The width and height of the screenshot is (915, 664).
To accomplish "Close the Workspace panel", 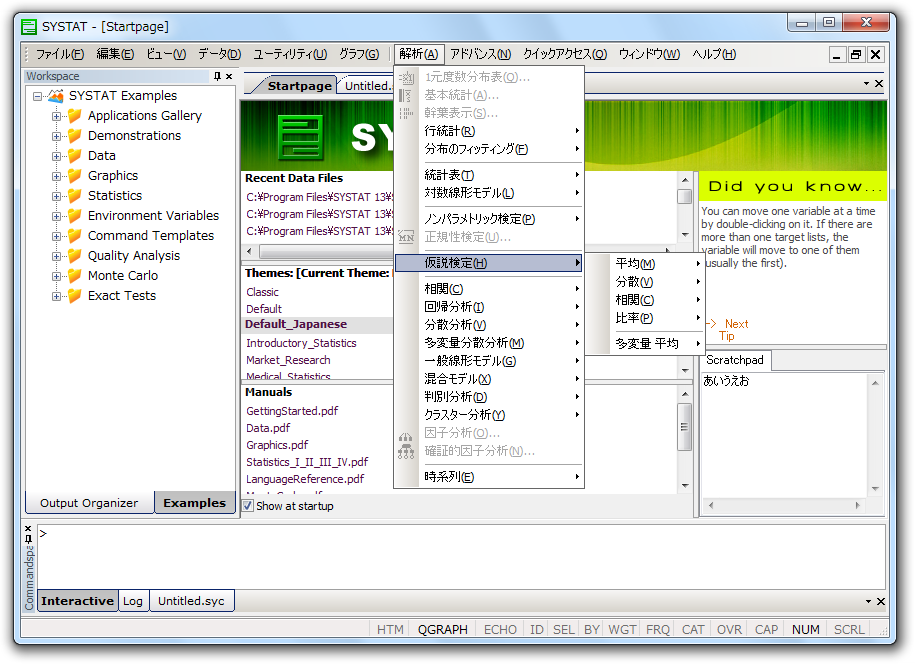I will (229, 76).
